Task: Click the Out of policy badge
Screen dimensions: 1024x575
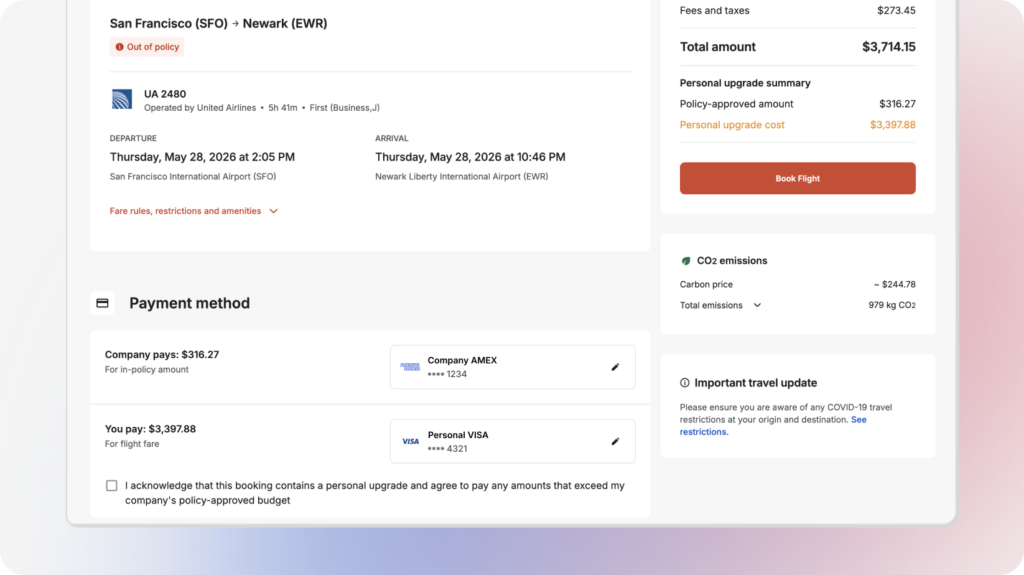Action: 147,47
